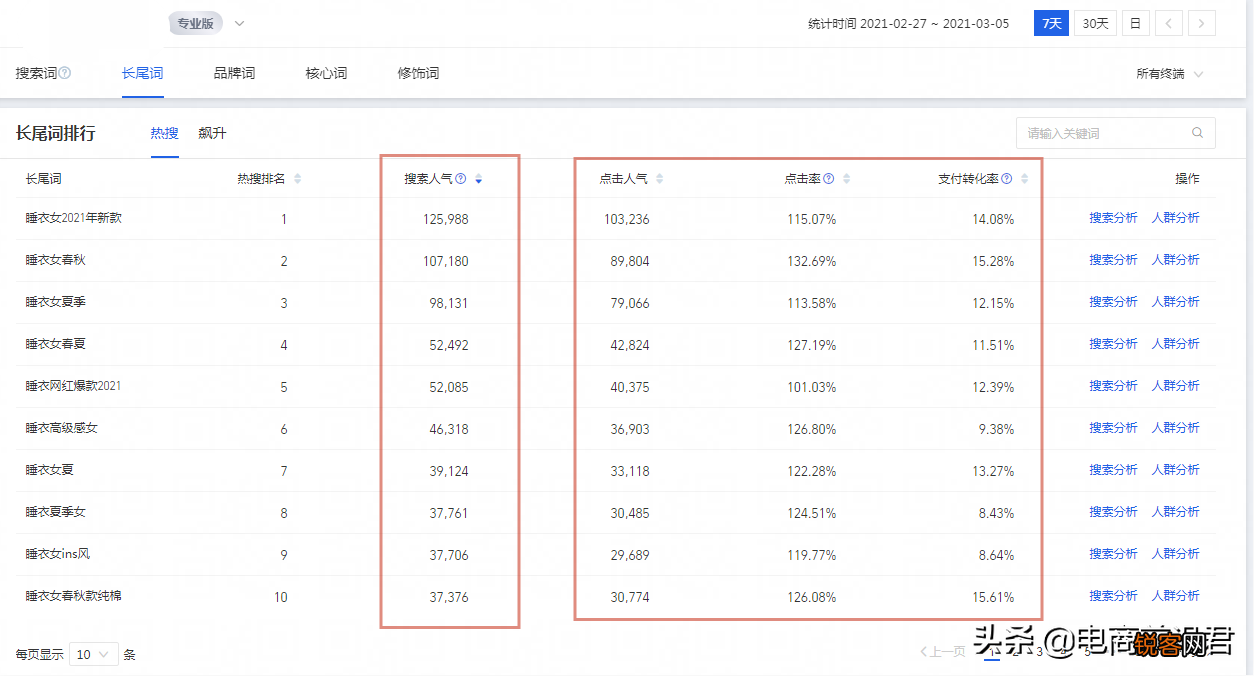Open 搜索分析 for 睡衣女夏季
The image size is (1254, 676).
(x=1113, y=302)
